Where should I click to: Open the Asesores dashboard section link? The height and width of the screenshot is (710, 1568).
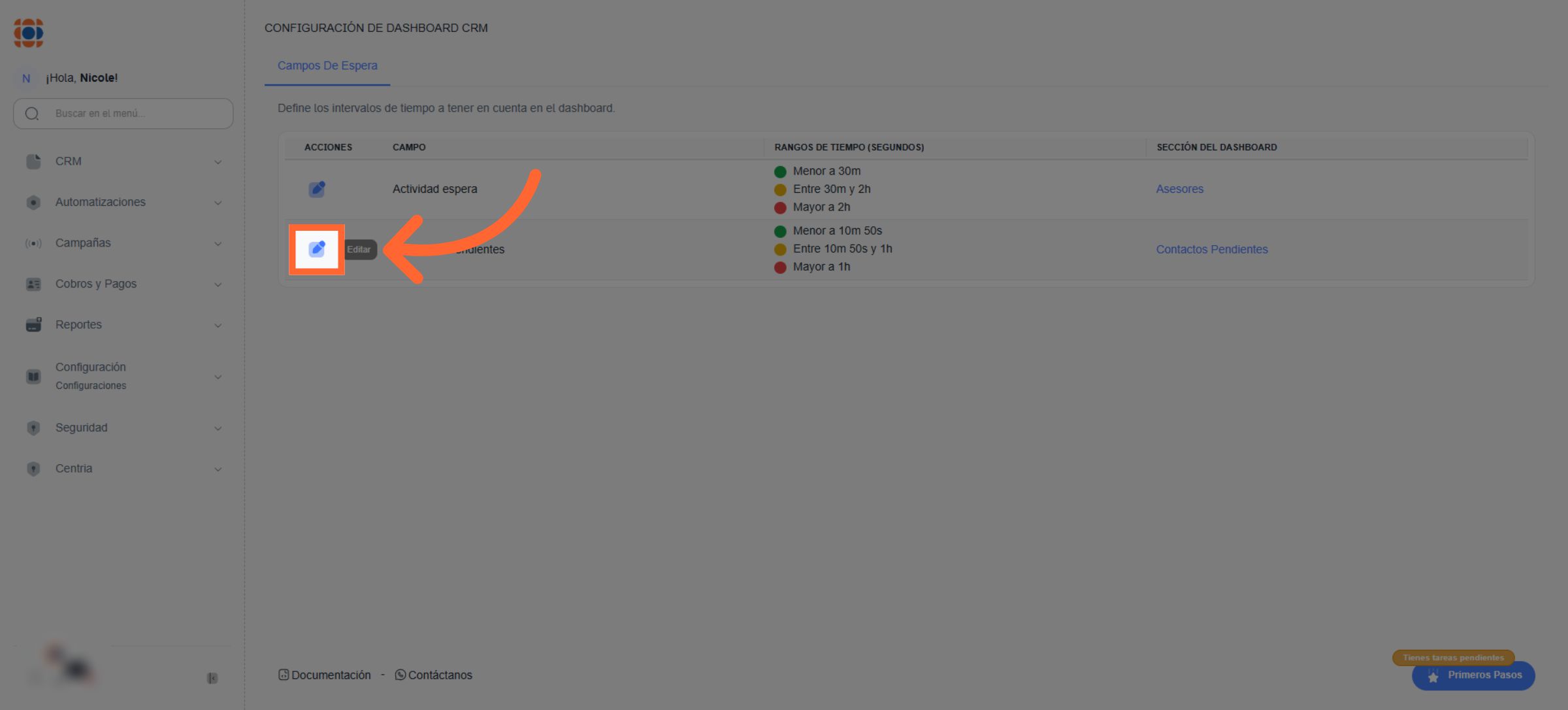click(x=1179, y=189)
